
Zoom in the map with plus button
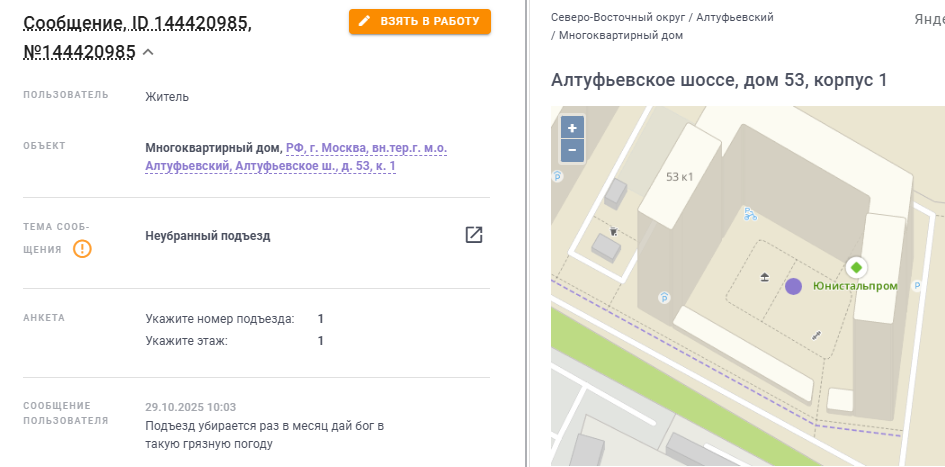572,128
